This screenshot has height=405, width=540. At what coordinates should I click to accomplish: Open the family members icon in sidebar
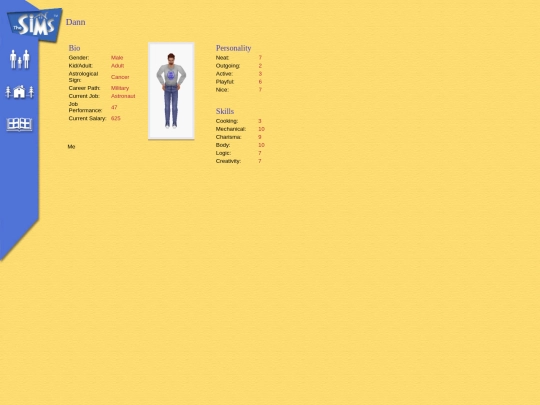point(20,59)
